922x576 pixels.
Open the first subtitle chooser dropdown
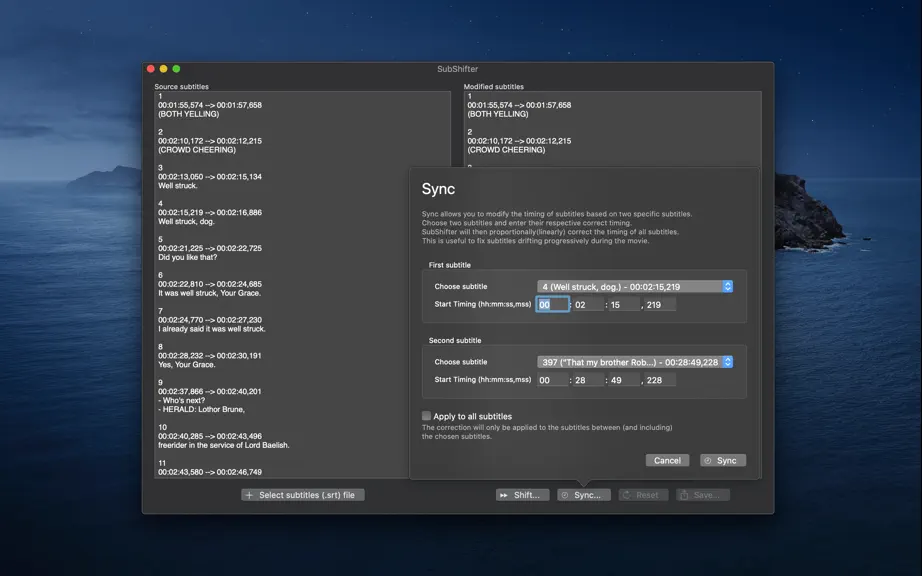click(x=635, y=286)
